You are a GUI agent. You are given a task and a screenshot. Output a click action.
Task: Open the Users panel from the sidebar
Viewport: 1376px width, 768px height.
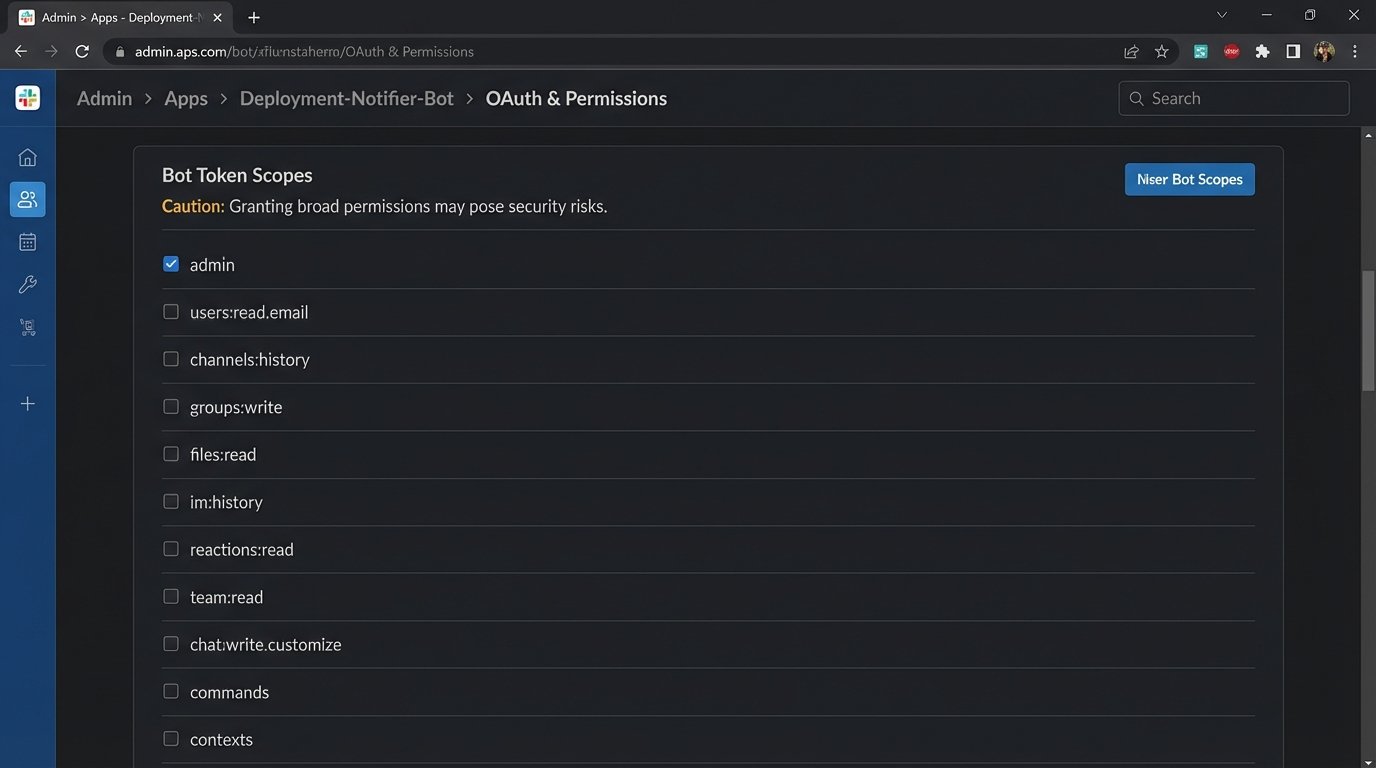pyautogui.click(x=27, y=199)
